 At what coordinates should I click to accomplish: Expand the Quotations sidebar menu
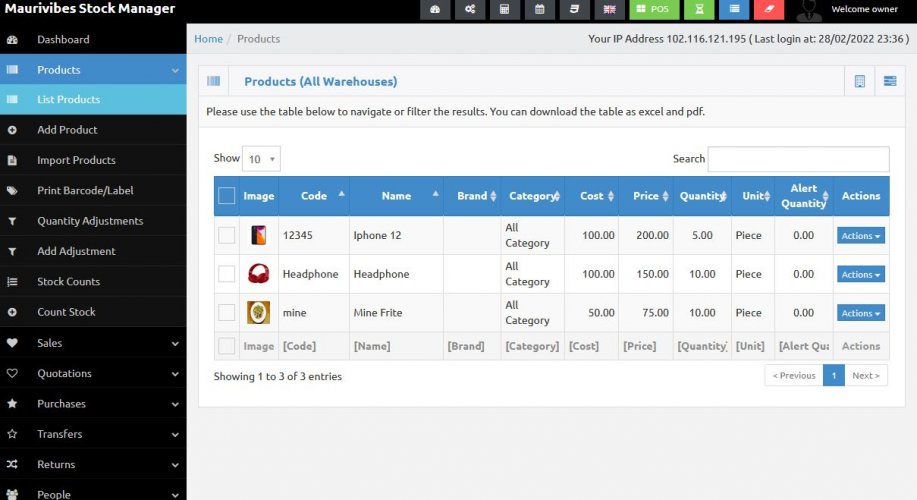[93, 374]
